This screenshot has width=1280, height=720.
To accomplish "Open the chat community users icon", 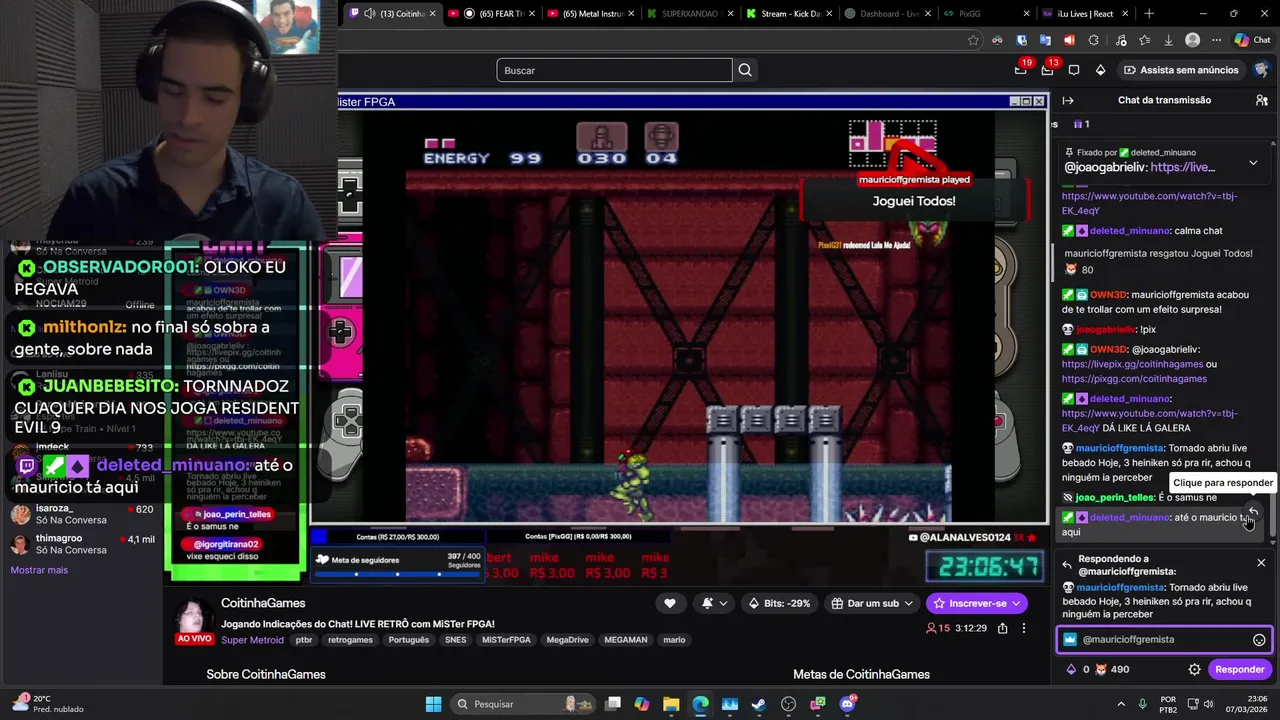I will pyautogui.click(x=1261, y=100).
